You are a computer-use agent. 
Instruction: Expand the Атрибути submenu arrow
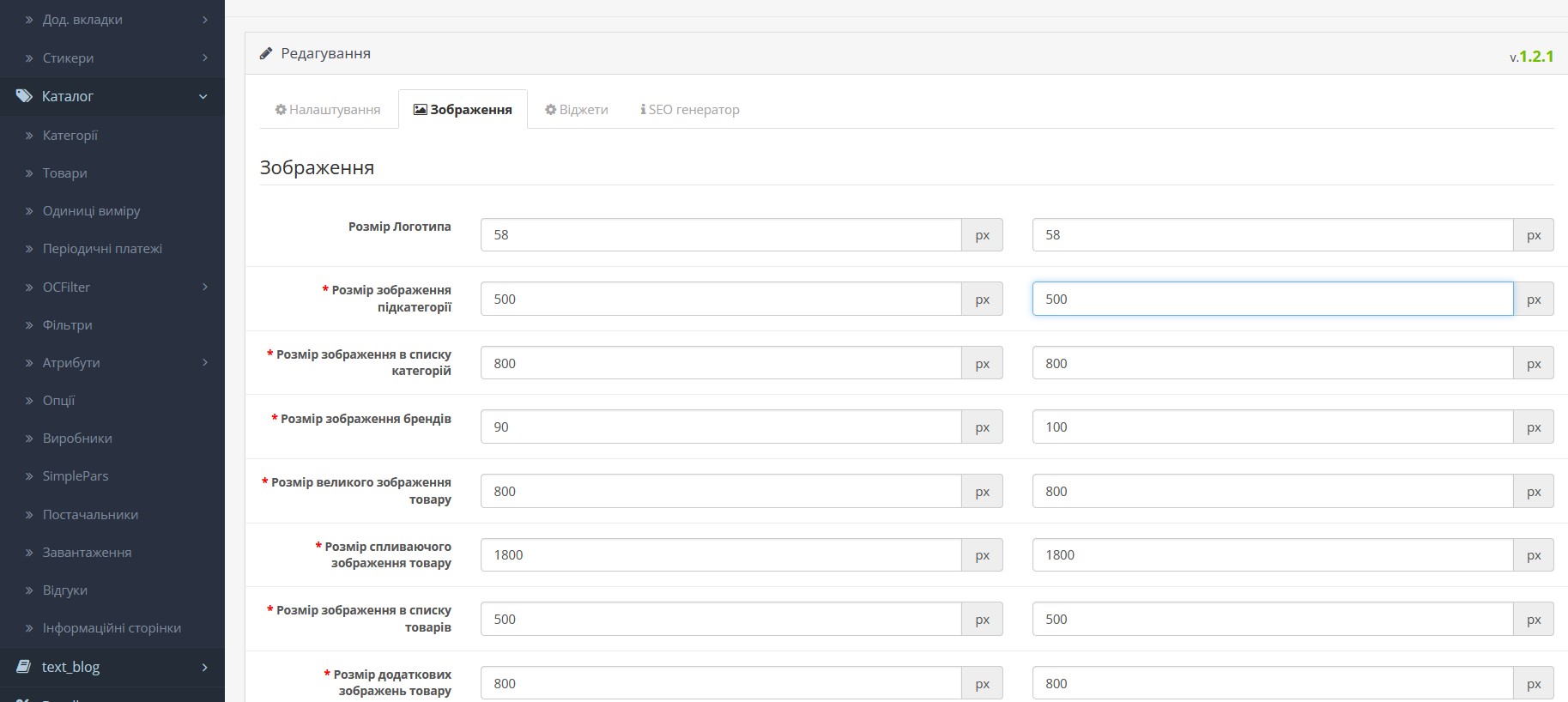click(x=205, y=362)
